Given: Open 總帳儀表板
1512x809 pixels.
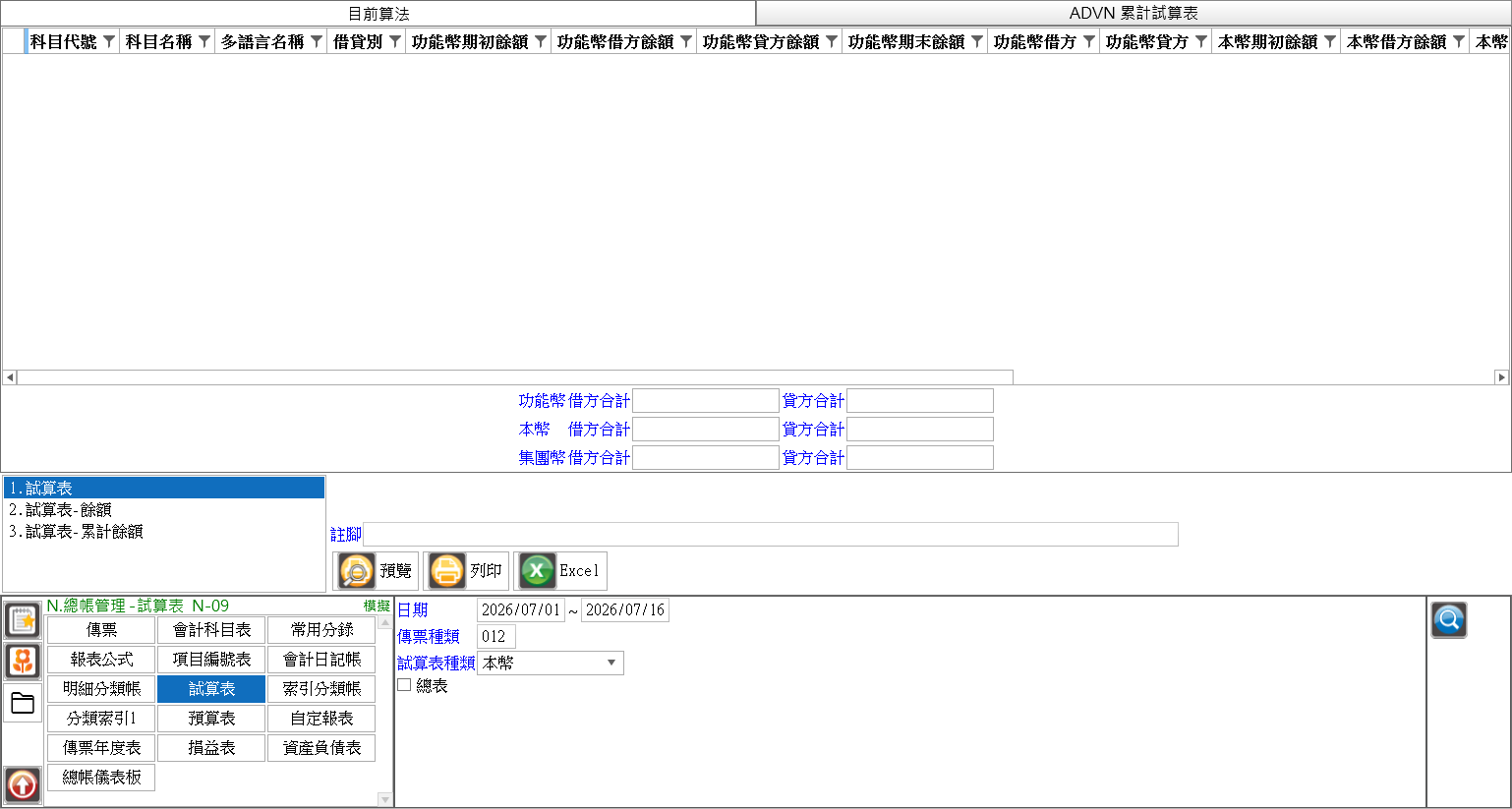Looking at the screenshot, I should [101, 778].
